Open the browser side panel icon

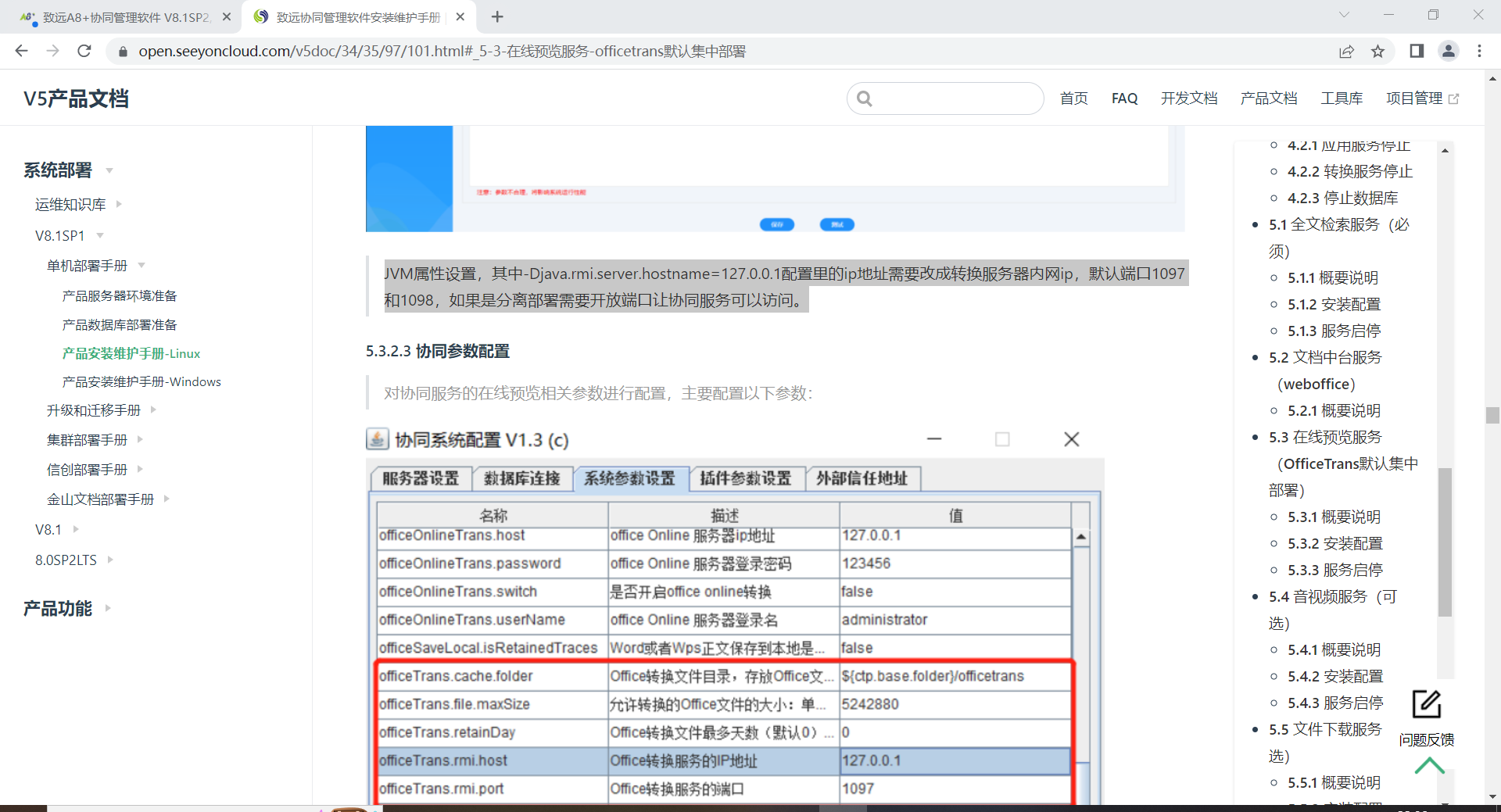tap(1416, 51)
